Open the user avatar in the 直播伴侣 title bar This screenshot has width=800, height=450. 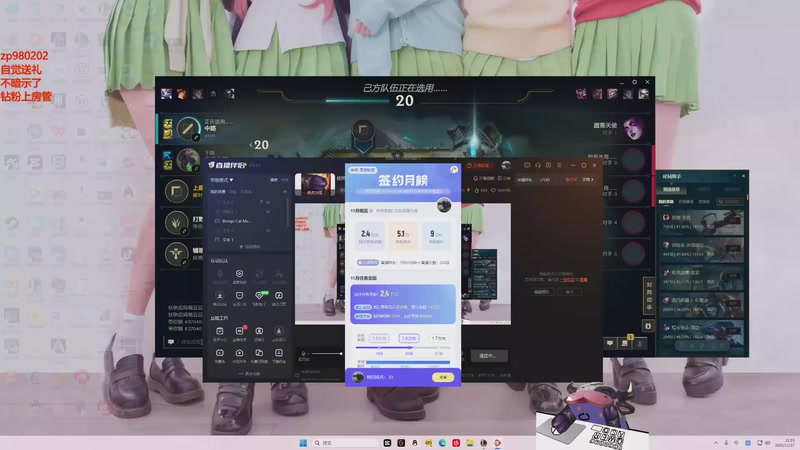[506, 165]
